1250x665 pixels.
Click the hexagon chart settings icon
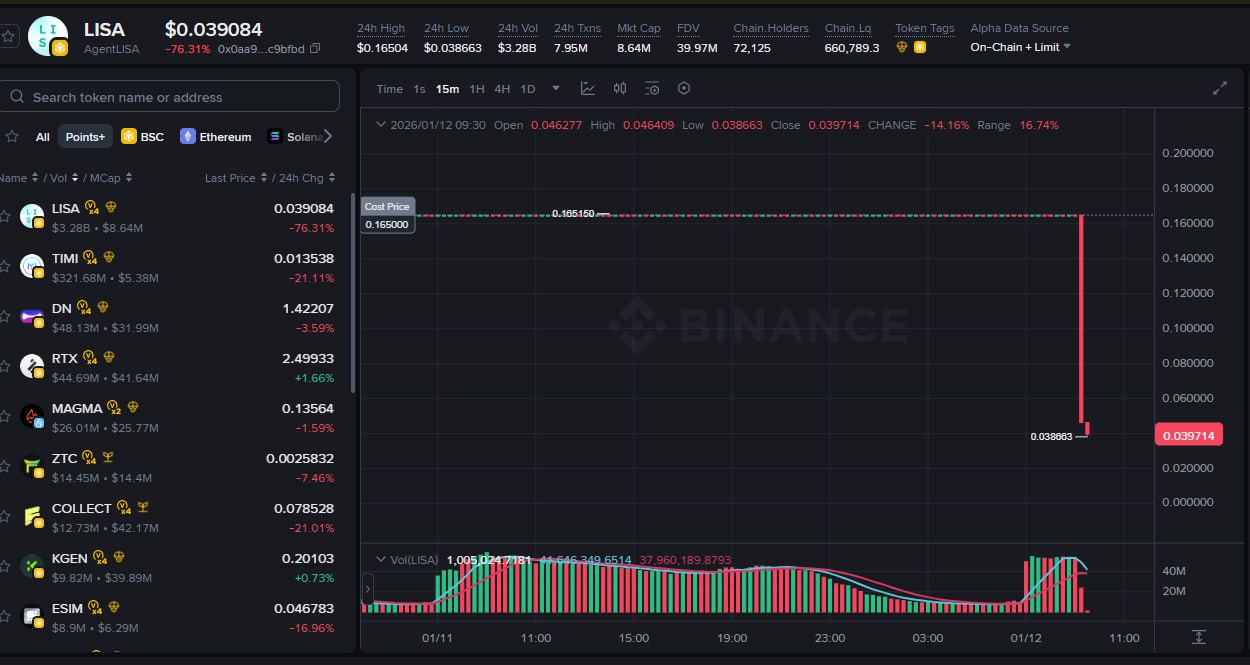coord(684,89)
